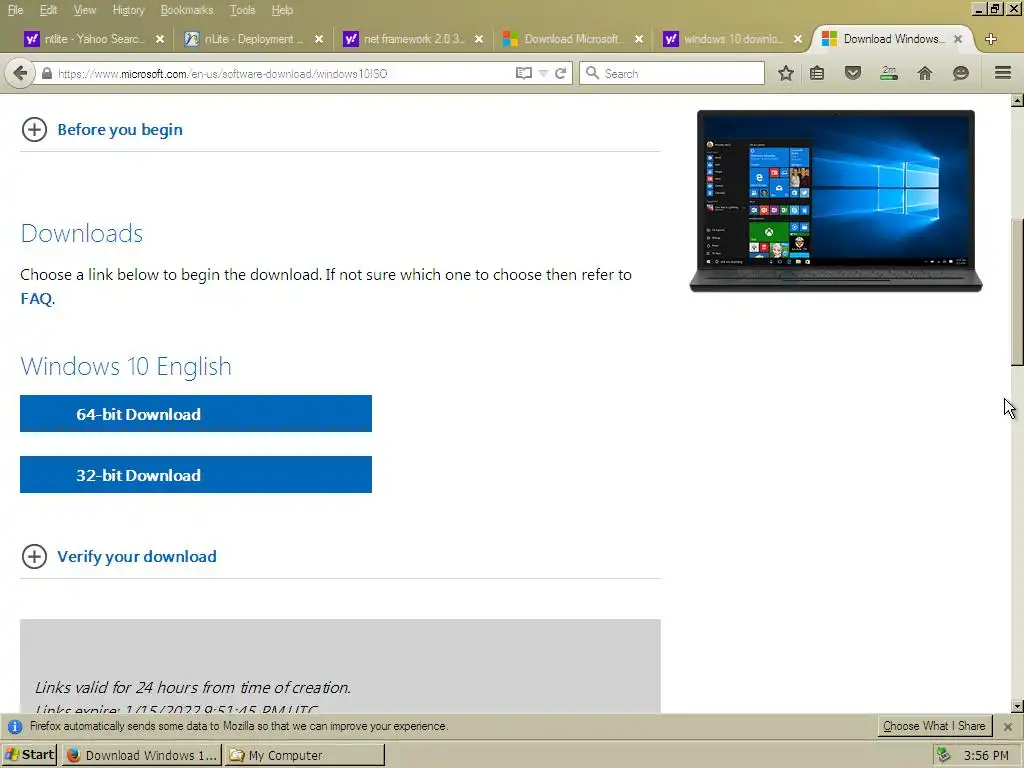Open the View menu
Viewport: 1024px width, 768px height.
click(x=85, y=10)
